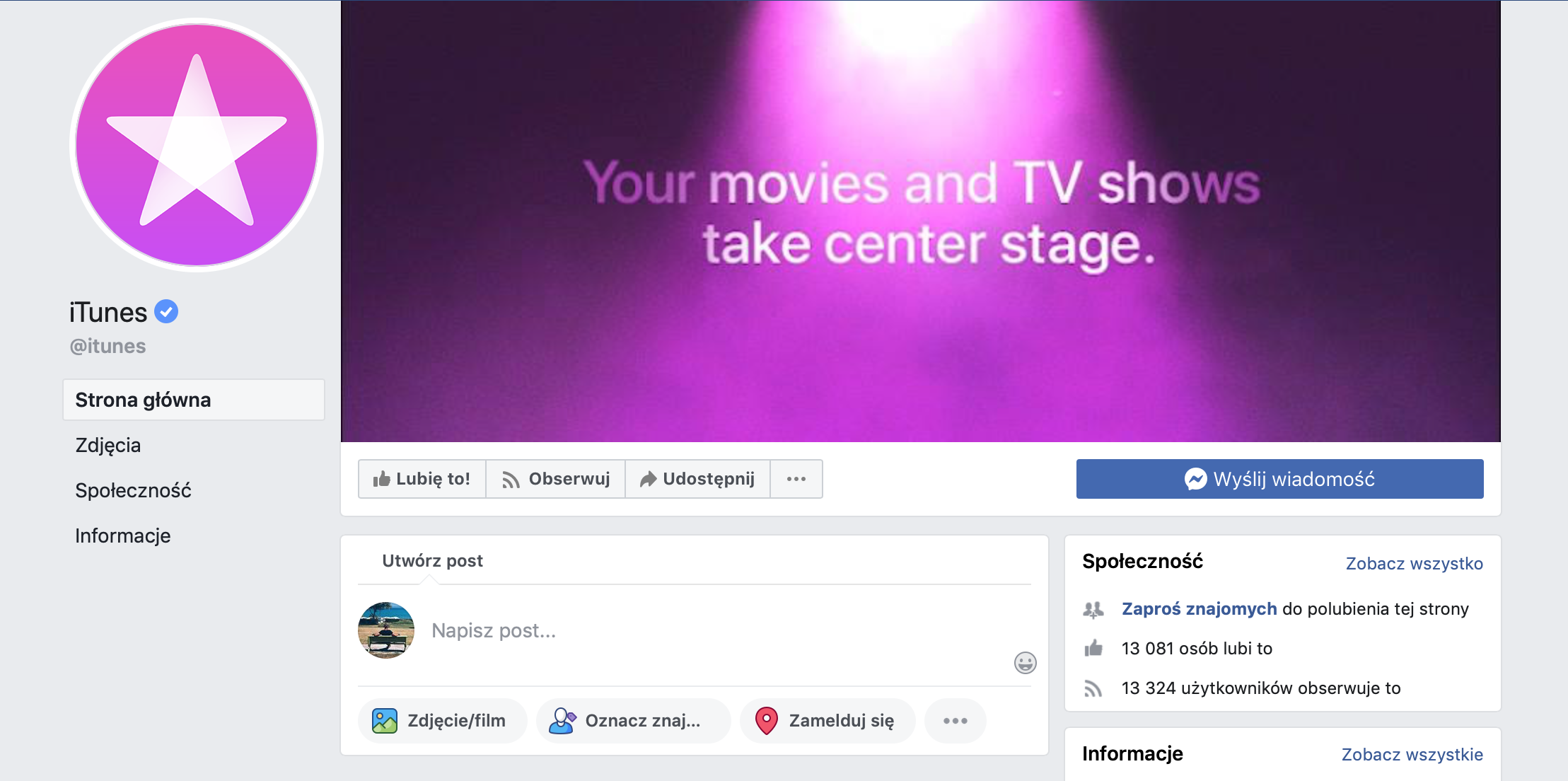
Task: Click 13 324 użytkowników obserwuje to text
Action: pyautogui.click(x=1261, y=688)
